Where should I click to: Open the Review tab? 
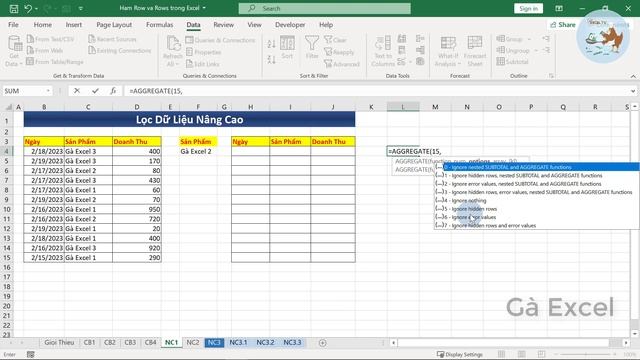click(x=223, y=24)
